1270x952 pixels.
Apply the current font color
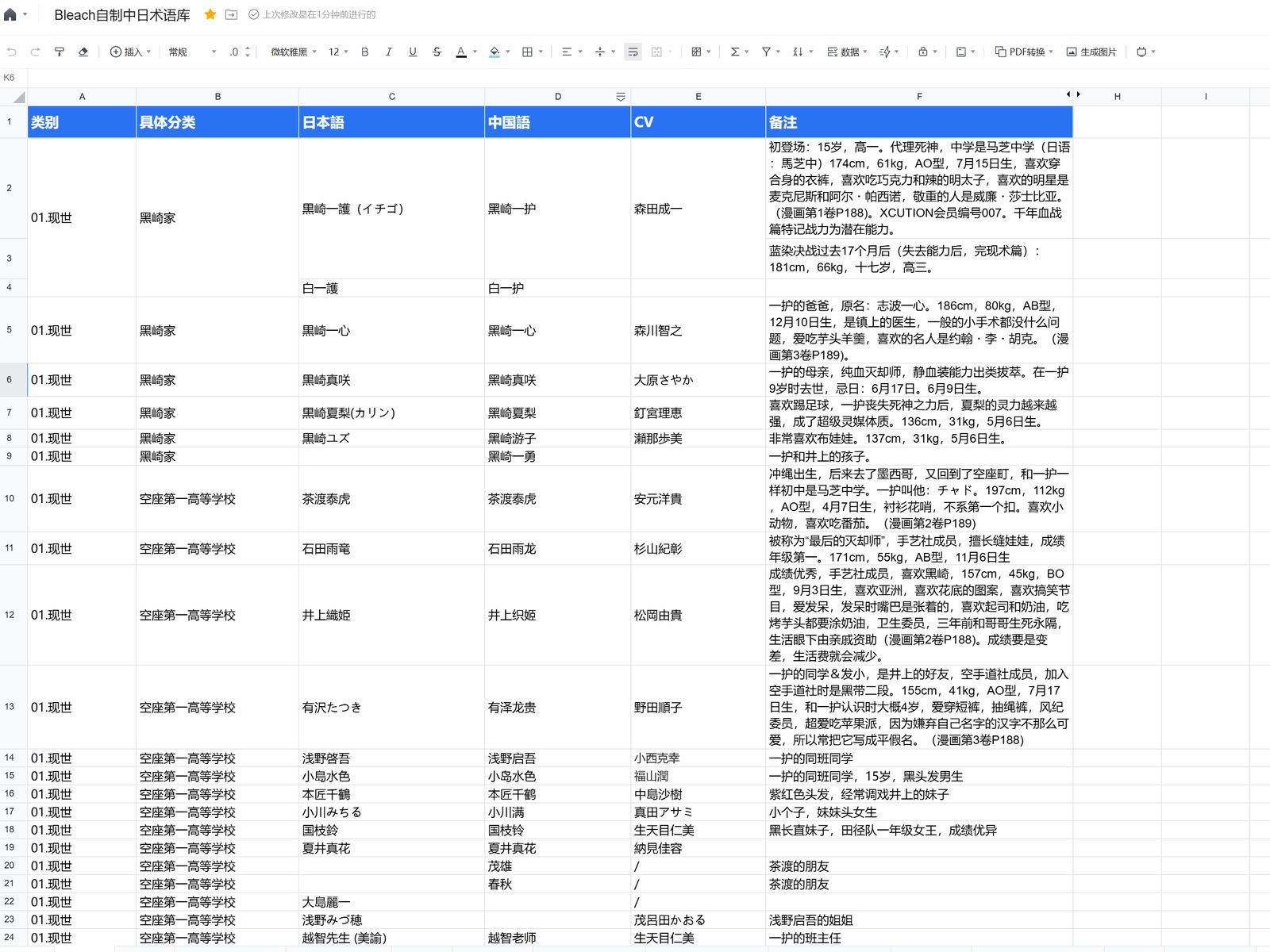click(x=461, y=52)
